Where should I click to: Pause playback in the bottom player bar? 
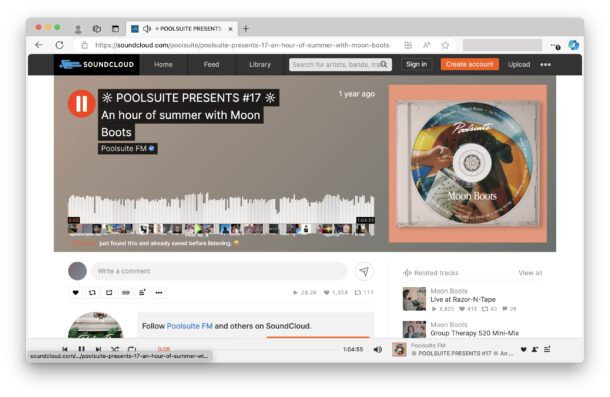[x=81, y=349]
